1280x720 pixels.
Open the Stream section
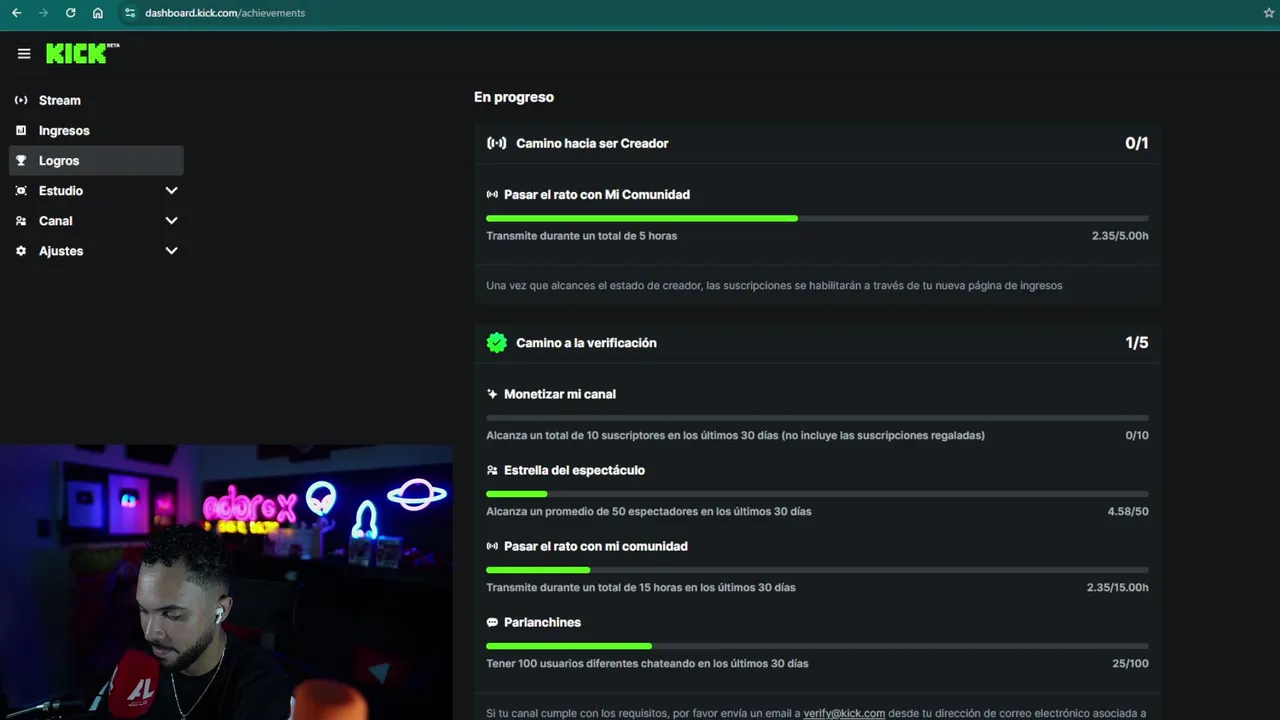pos(96,100)
